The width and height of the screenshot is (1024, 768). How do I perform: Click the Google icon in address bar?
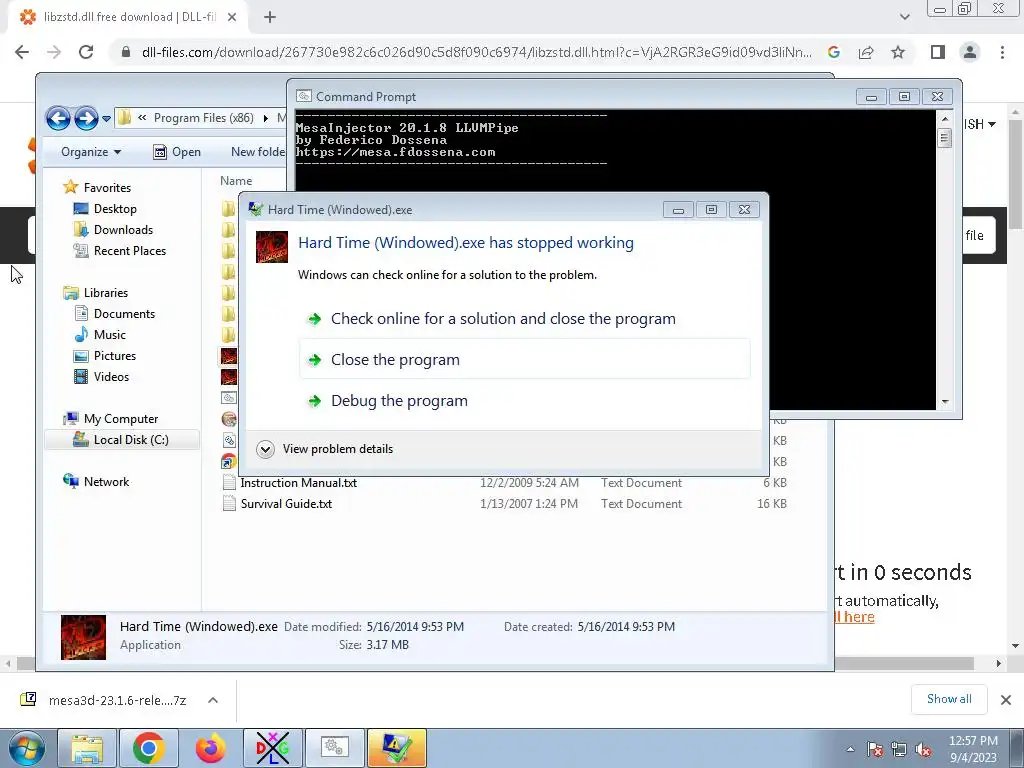pos(833,52)
